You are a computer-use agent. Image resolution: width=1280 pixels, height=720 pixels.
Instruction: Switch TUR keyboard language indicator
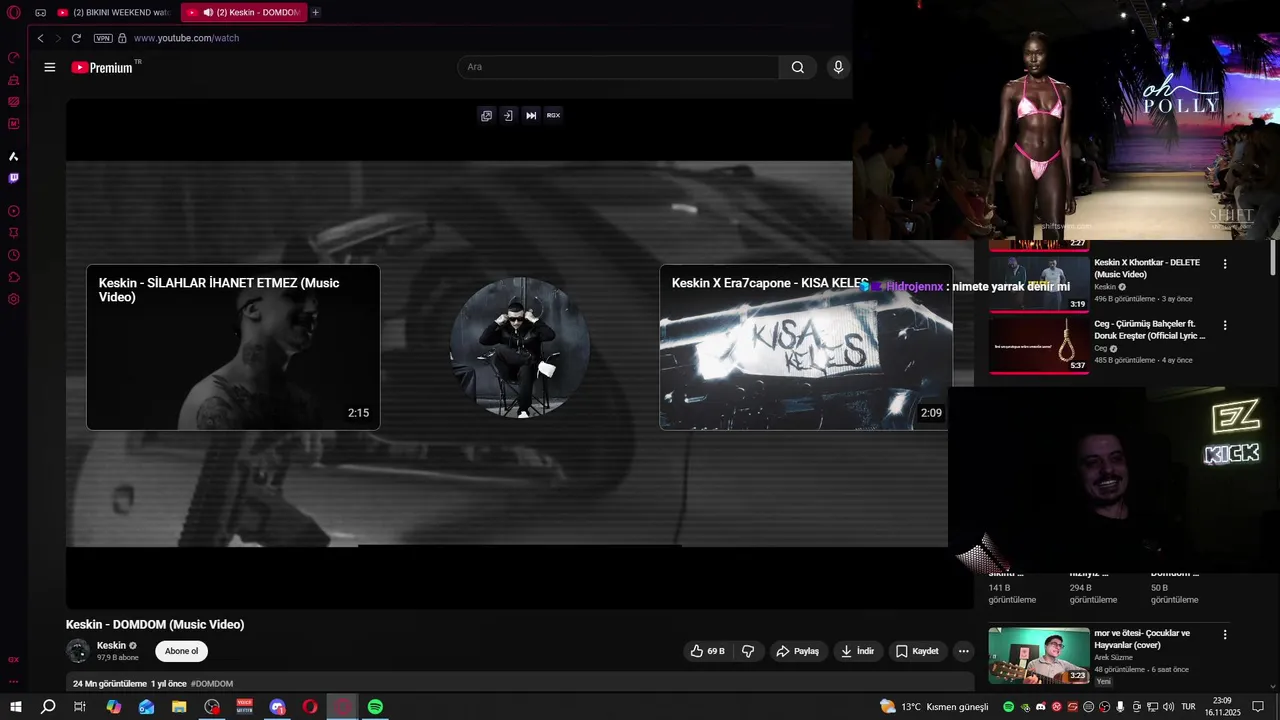pos(1189,707)
